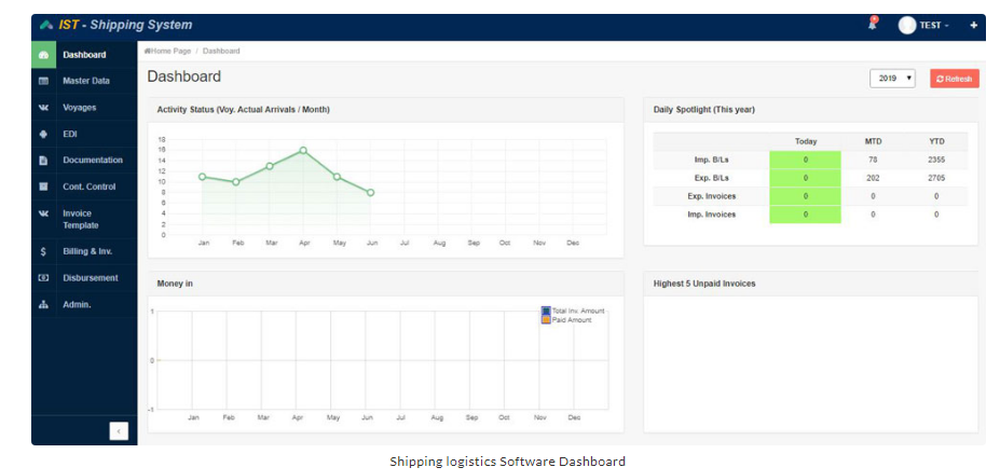This screenshot has width=1000, height=469.
Task: Click the Apr peak data point
Action: point(303,151)
